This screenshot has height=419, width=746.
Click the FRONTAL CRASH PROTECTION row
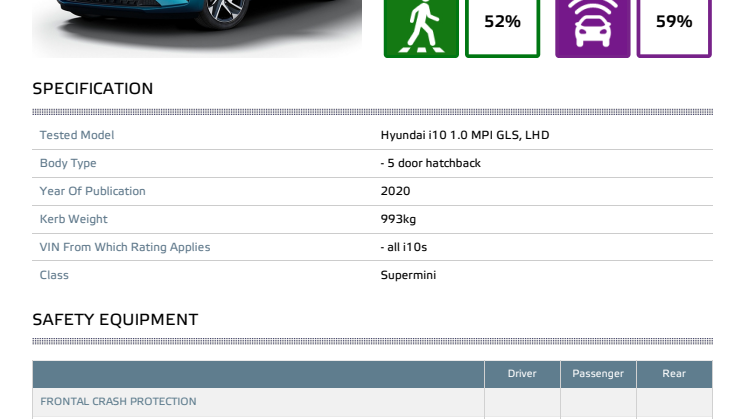(x=373, y=402)
